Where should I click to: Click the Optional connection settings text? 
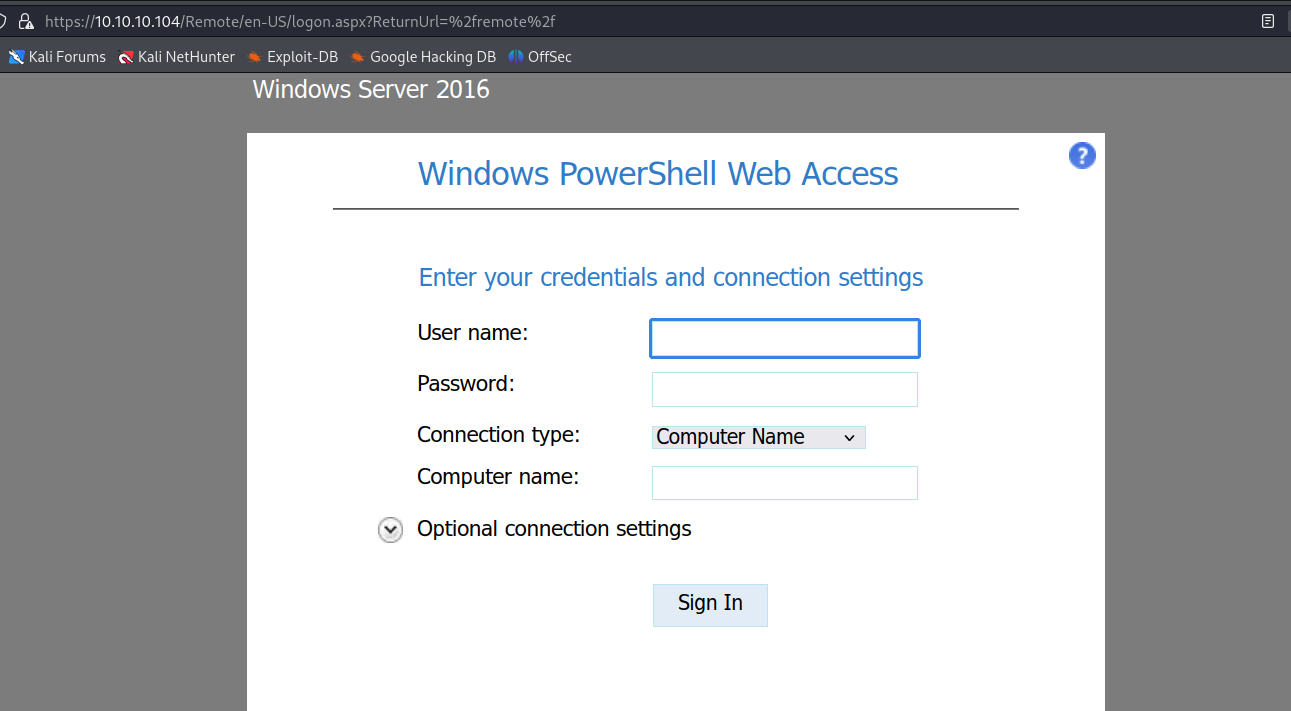tap(554, 529)
